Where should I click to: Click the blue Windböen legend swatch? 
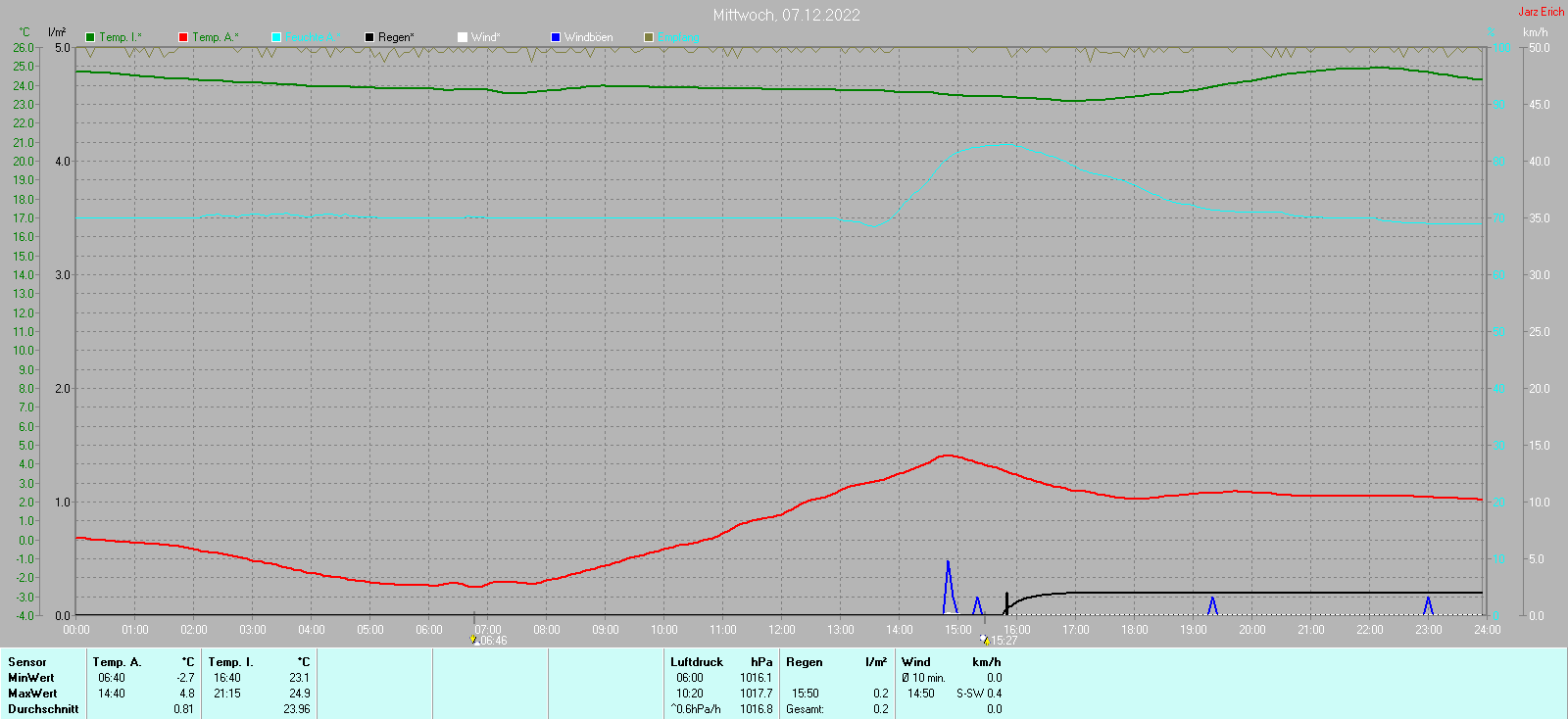(556, 37)
